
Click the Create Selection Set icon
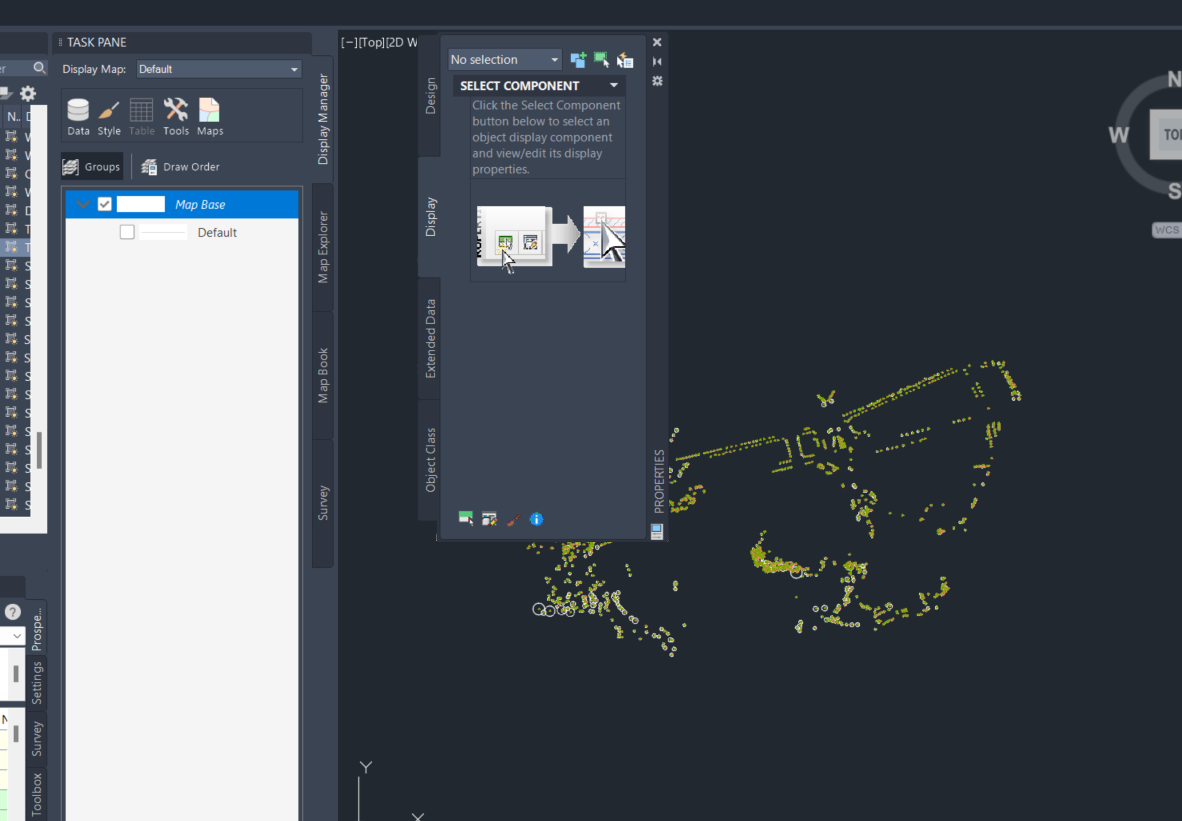pyautogui.click(x=578, y=59)
